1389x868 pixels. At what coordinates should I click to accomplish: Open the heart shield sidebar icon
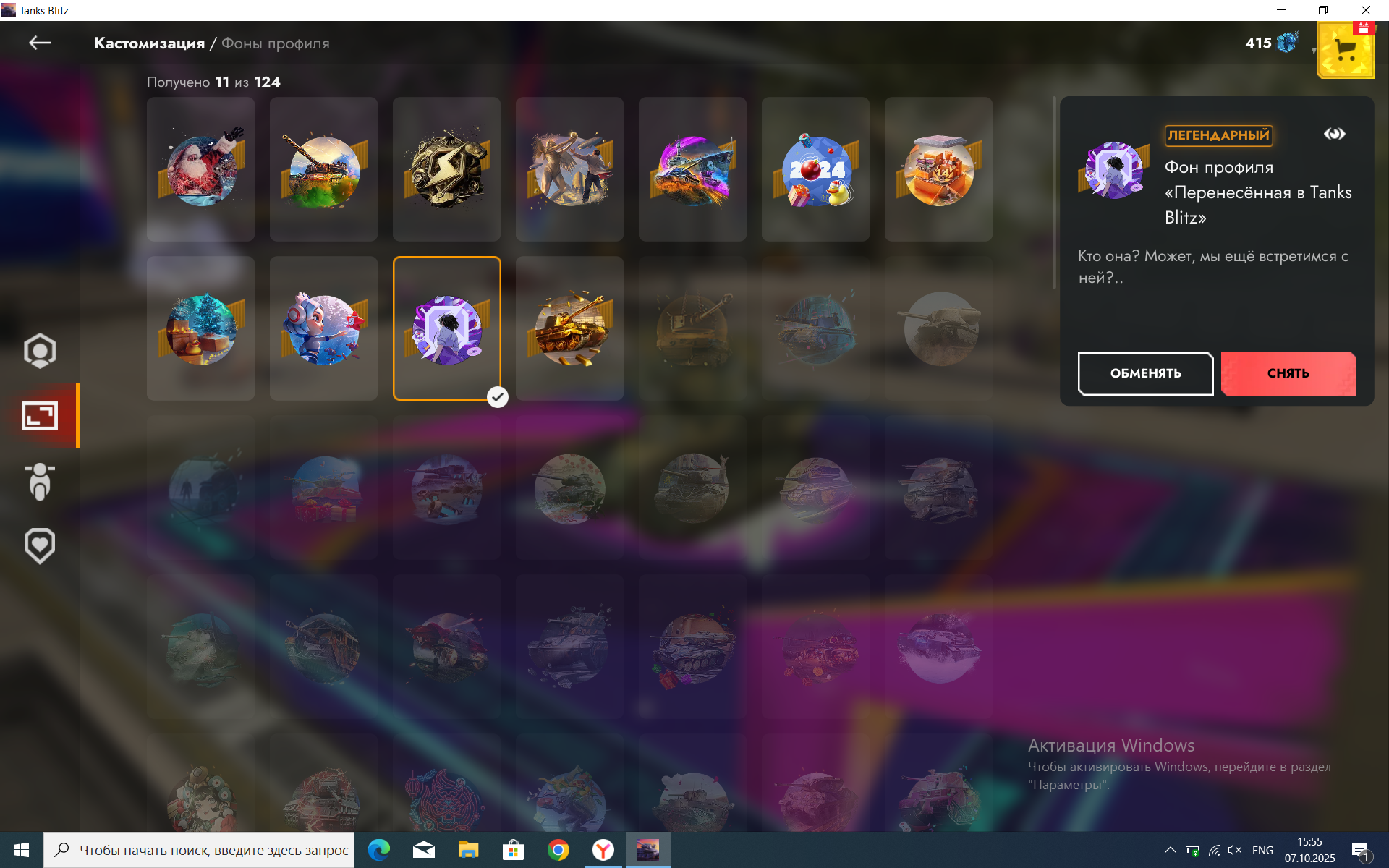[40, 546]
